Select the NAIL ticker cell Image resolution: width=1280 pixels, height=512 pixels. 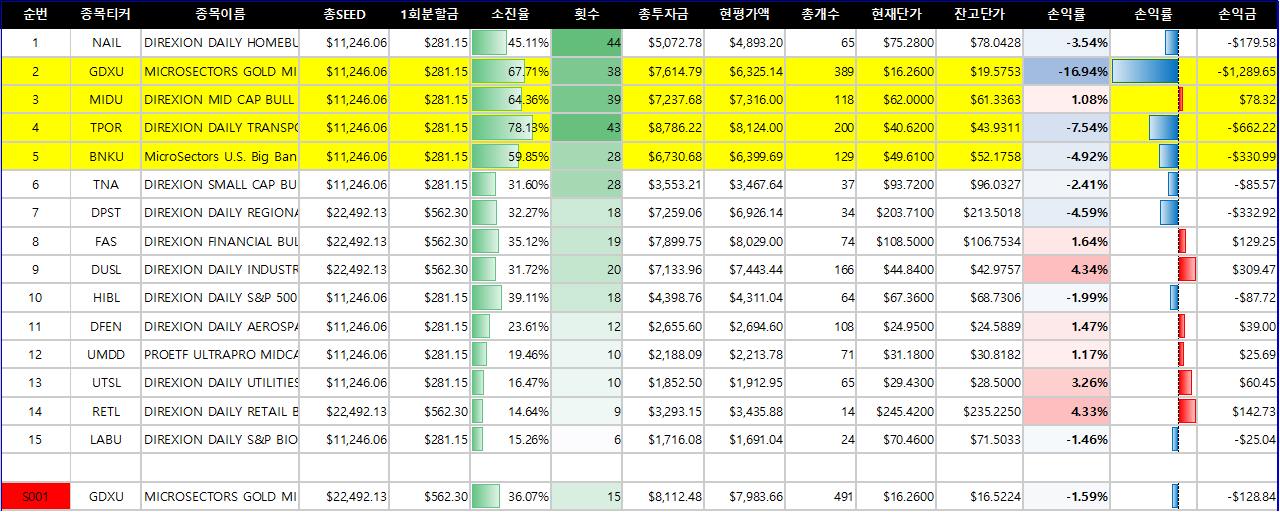(106, 43)
